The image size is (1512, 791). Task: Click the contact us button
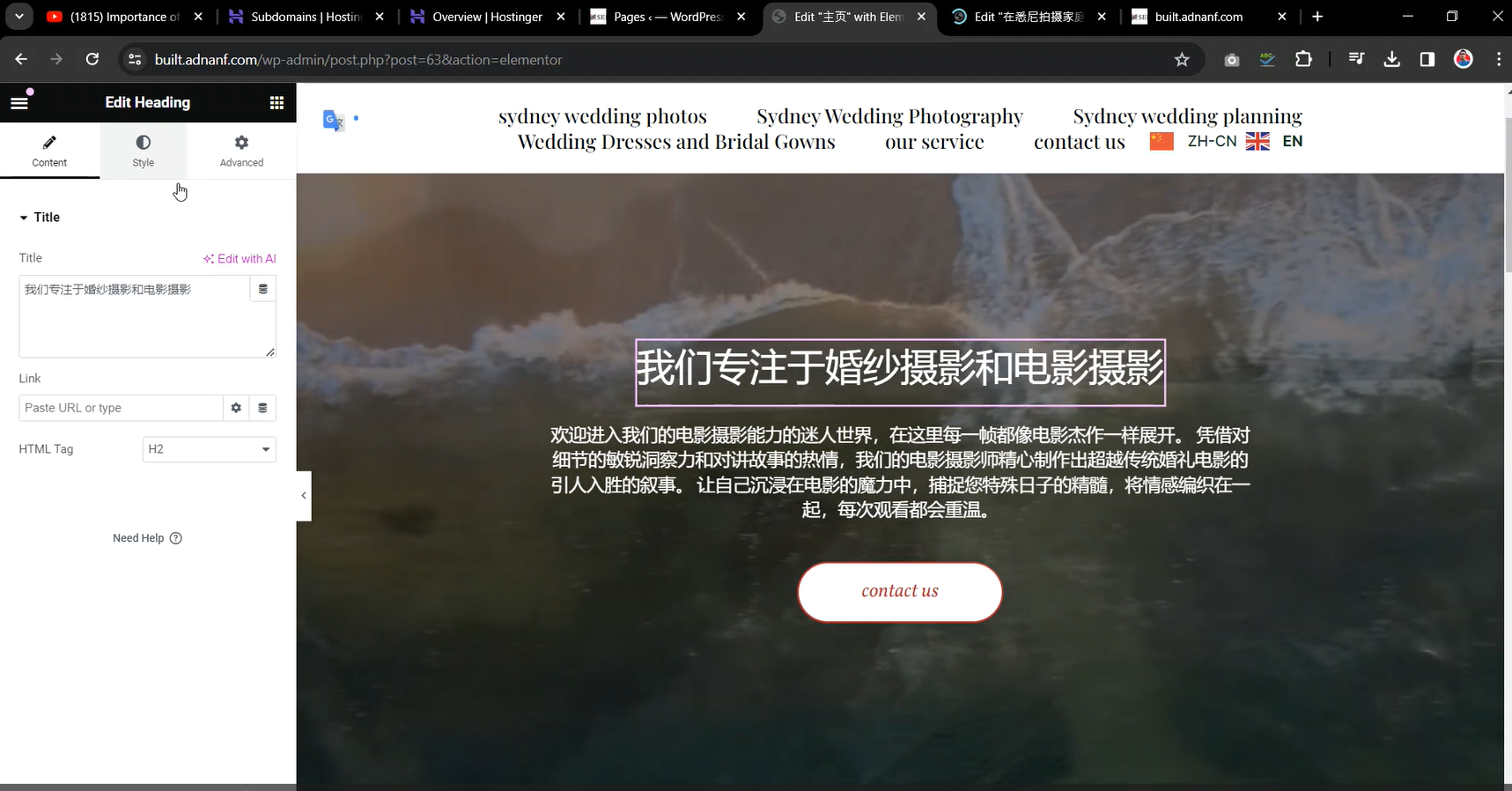900,592
